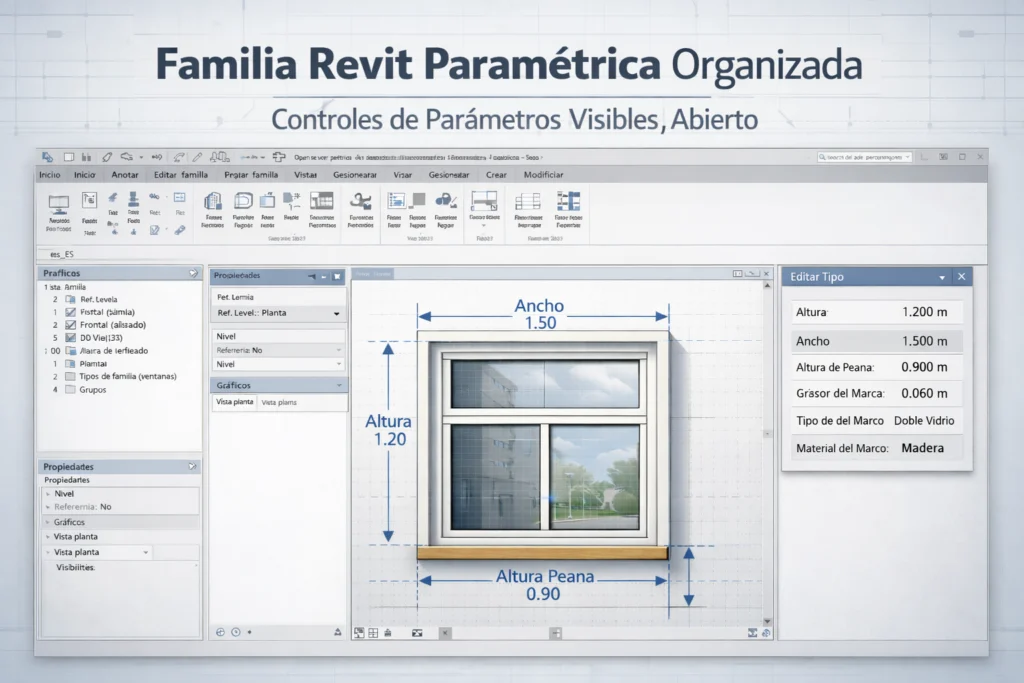
Task: Toggle the Fistal checkbox in the browser tree
Action: 72,312
